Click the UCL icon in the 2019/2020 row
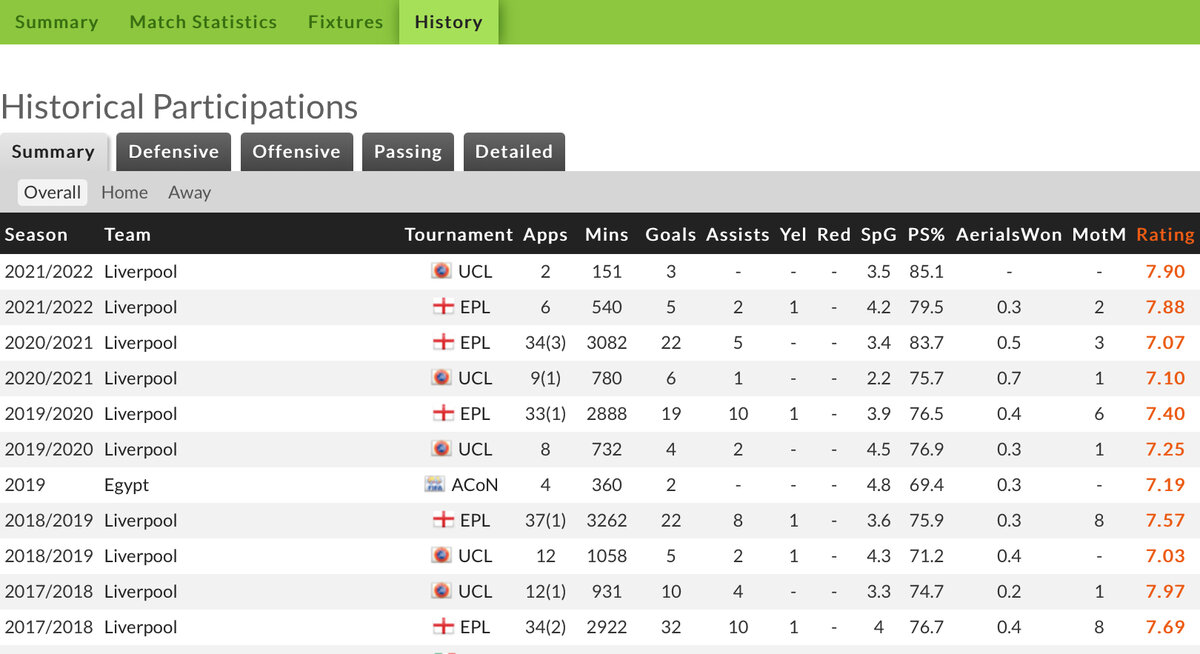1200x654 pixels. pyautogui.click(x=441, y=449)
